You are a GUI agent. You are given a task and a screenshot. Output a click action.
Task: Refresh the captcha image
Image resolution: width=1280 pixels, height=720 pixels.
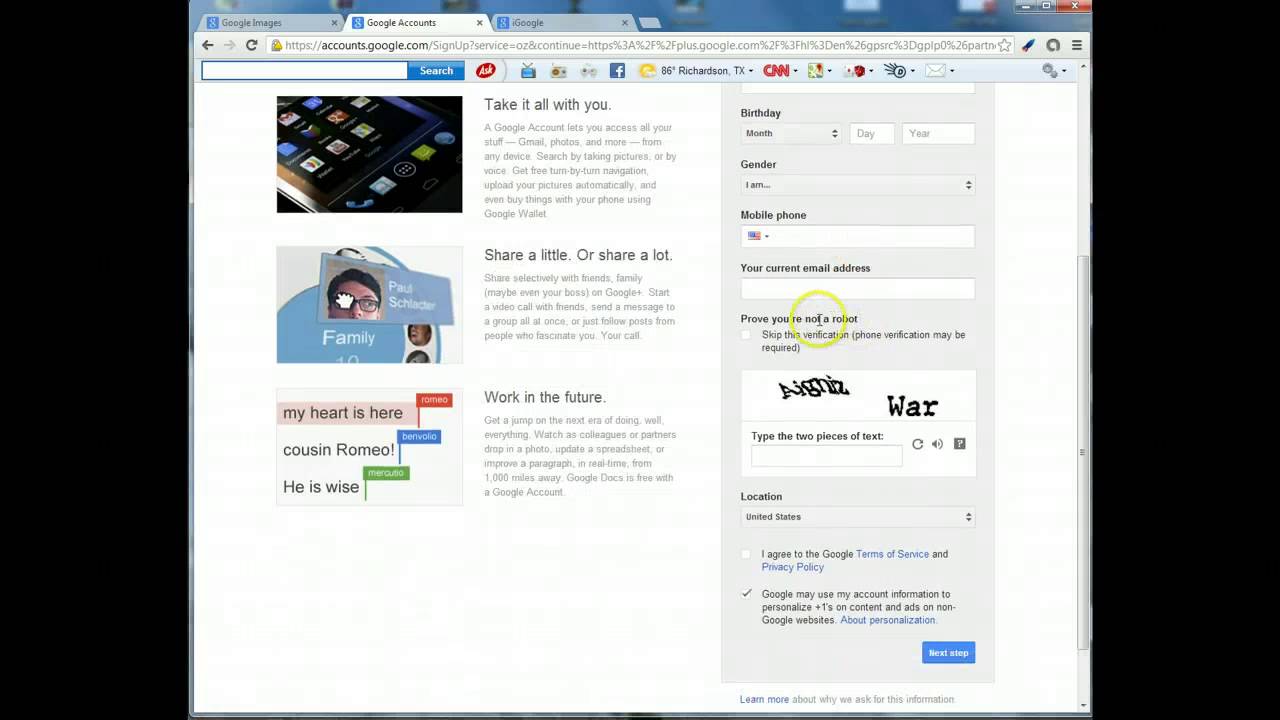(x=917, y=444)
